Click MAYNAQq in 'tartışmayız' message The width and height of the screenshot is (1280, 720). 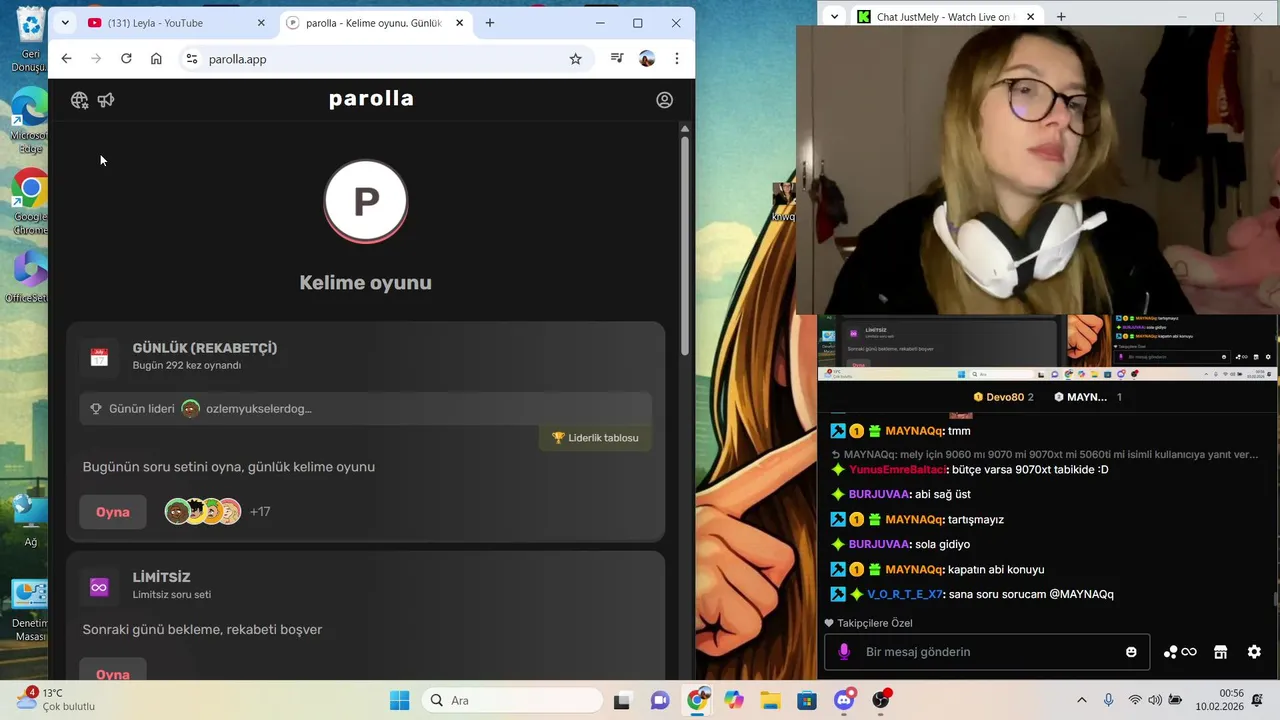tap(913, 520)
